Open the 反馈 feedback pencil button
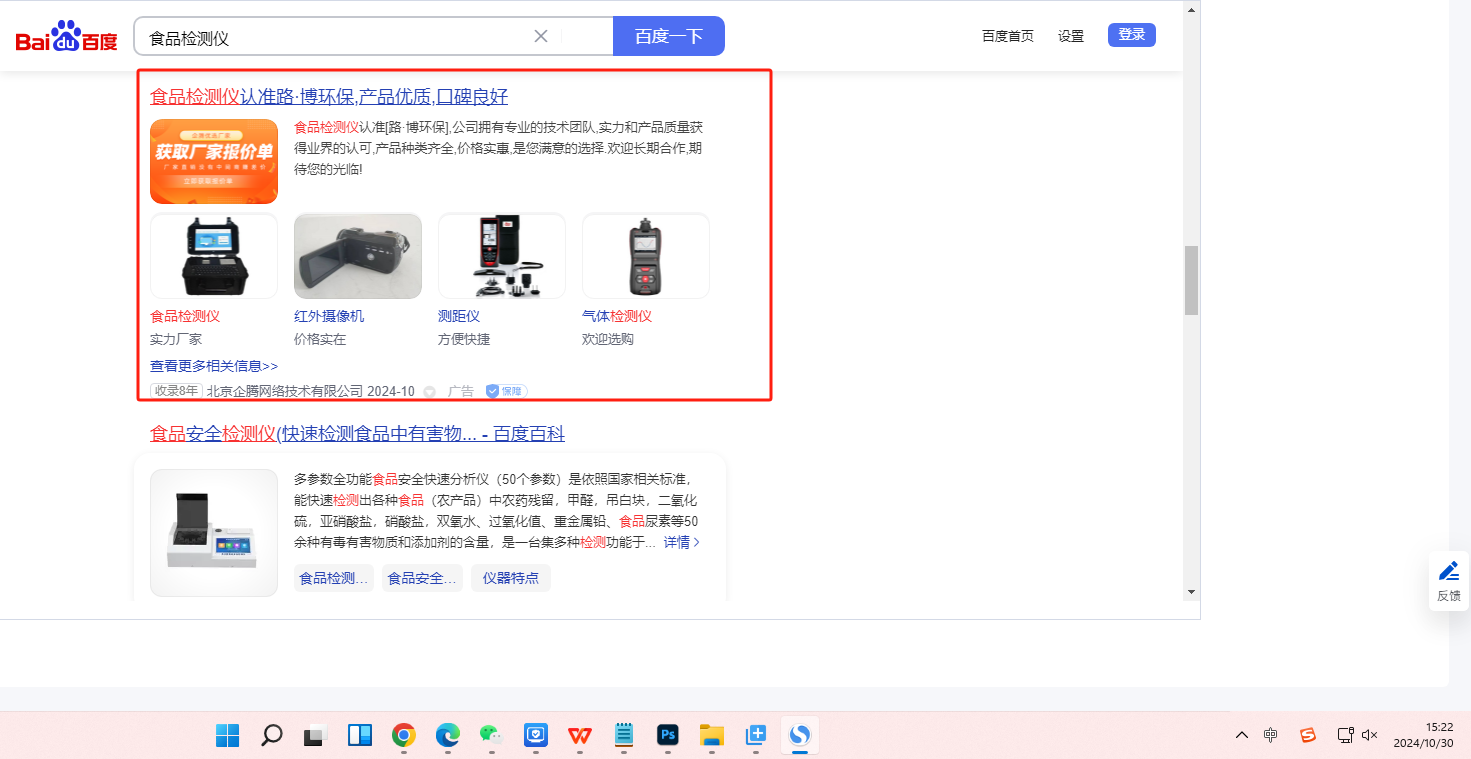This screenshot has width=1471, height=759. 1449,580
